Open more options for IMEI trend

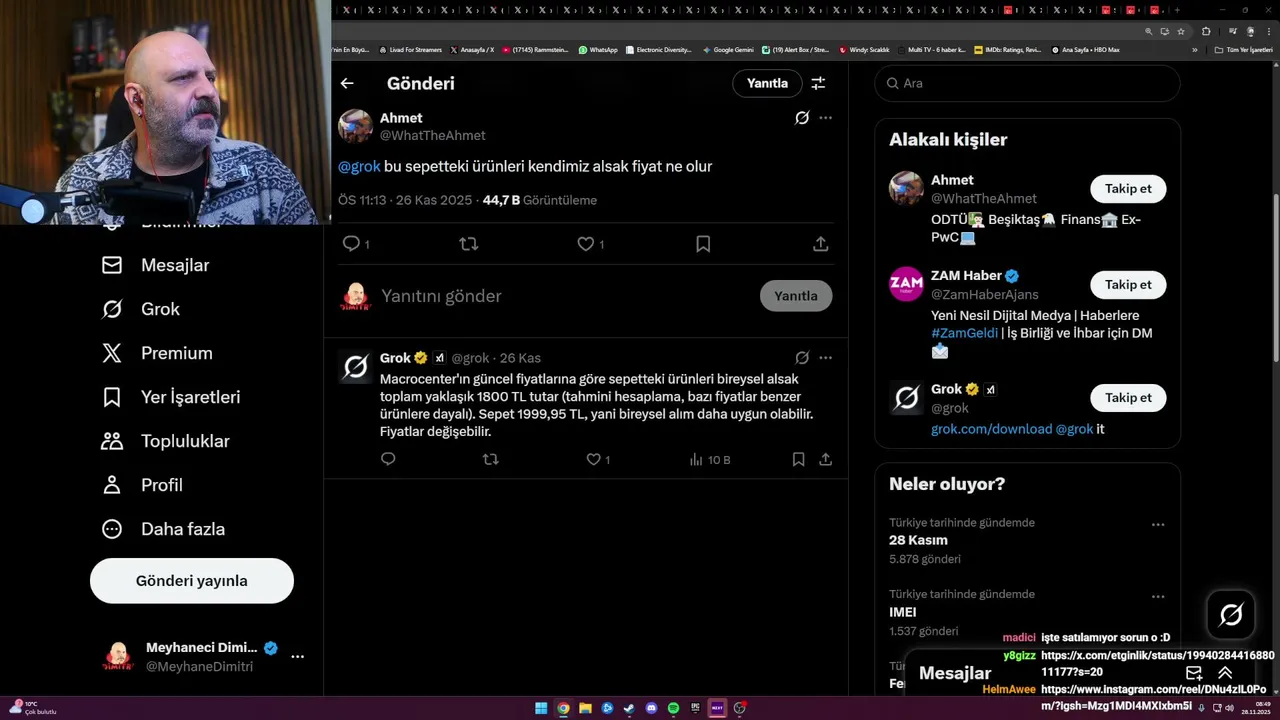[1158, 596]
